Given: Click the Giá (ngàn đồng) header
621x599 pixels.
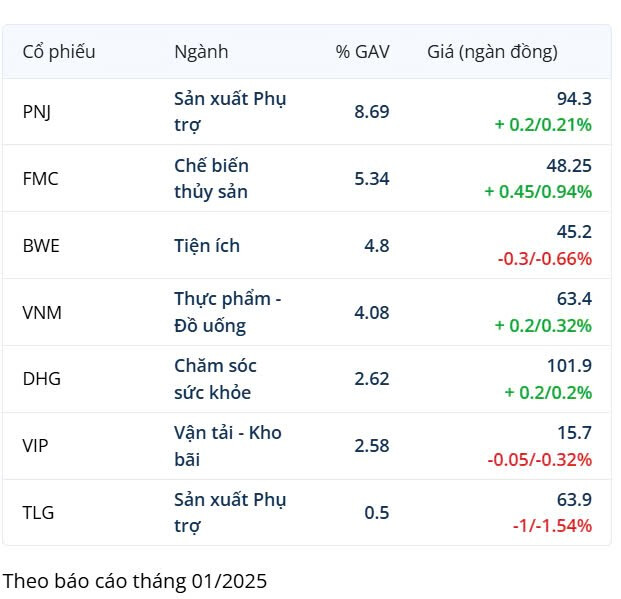Looking at the screenshot, I should point(492,52).
